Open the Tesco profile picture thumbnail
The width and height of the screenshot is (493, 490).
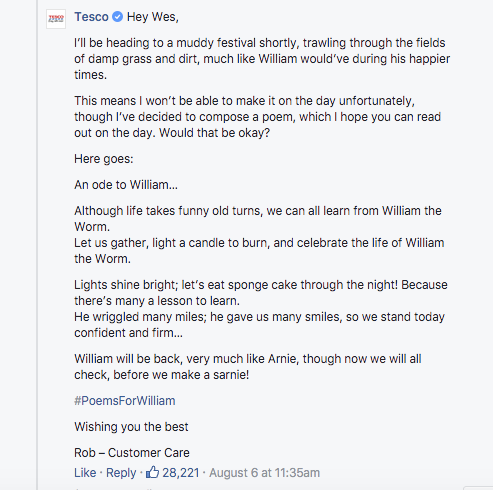[56, 19]
